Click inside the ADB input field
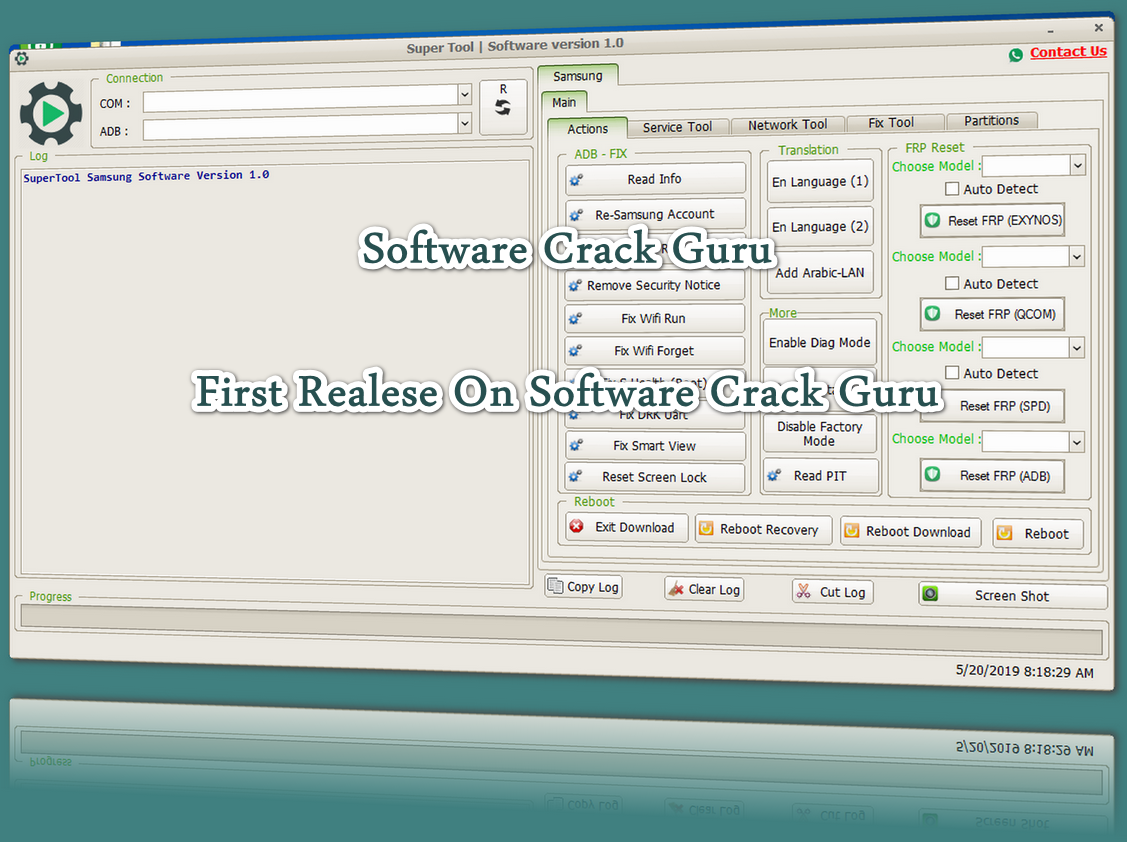Image resolution: width=1127 pixels, height=842 pixels. pos(300,127)
